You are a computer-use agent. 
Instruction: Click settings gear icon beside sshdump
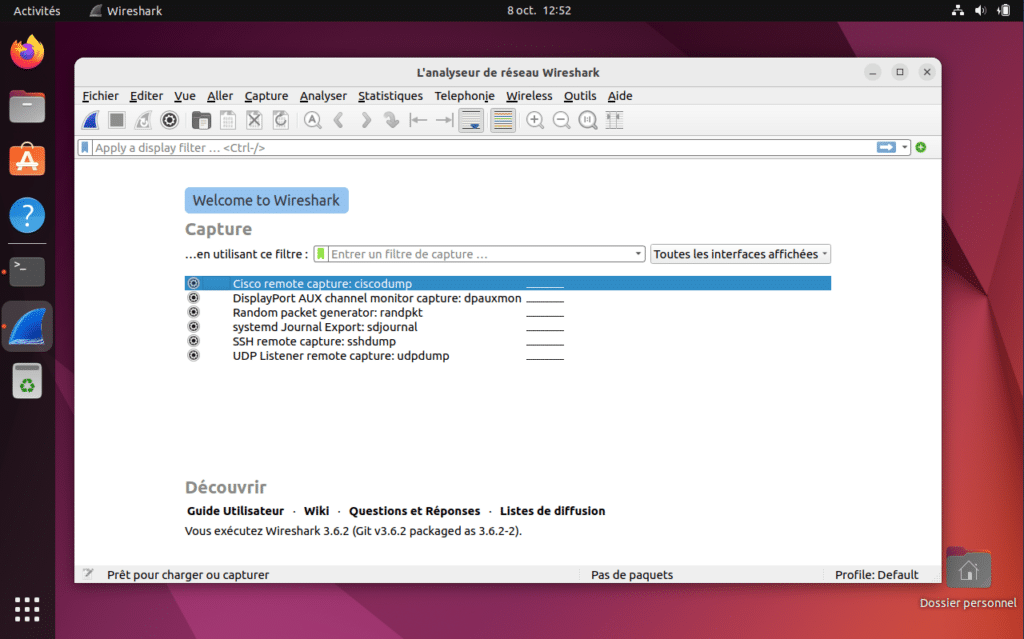193,341
